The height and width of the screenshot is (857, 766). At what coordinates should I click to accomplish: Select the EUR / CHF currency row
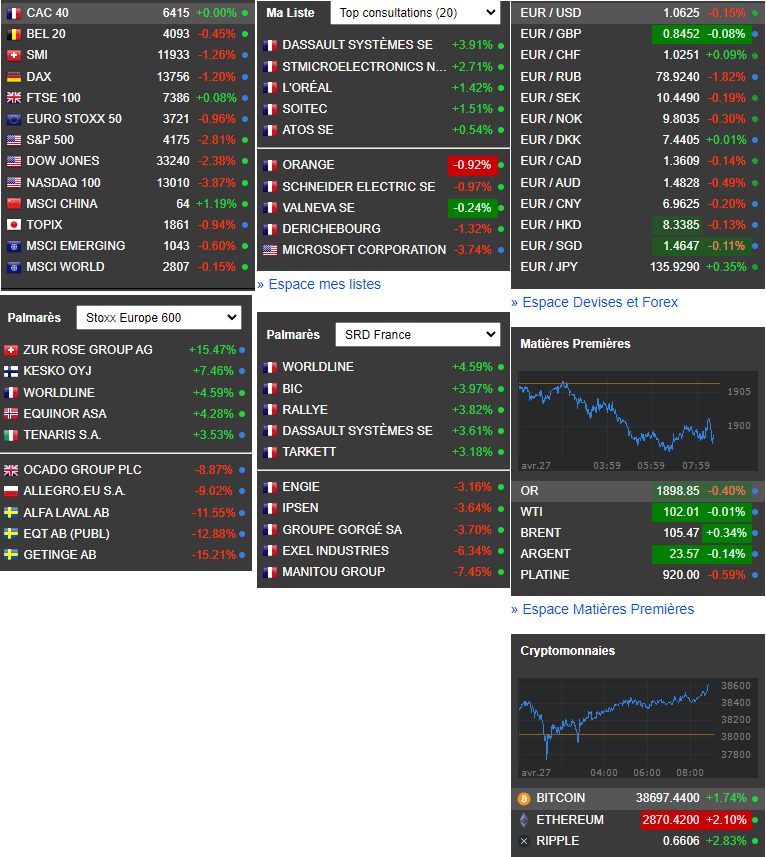638,55
